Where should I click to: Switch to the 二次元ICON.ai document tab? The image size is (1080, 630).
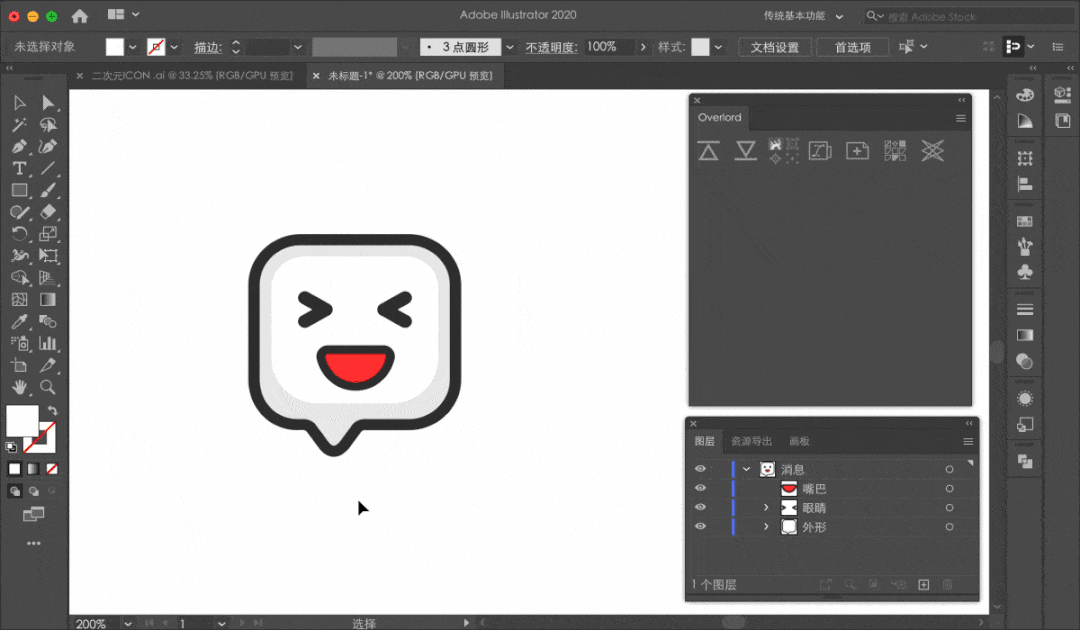[x=192, y=76]
